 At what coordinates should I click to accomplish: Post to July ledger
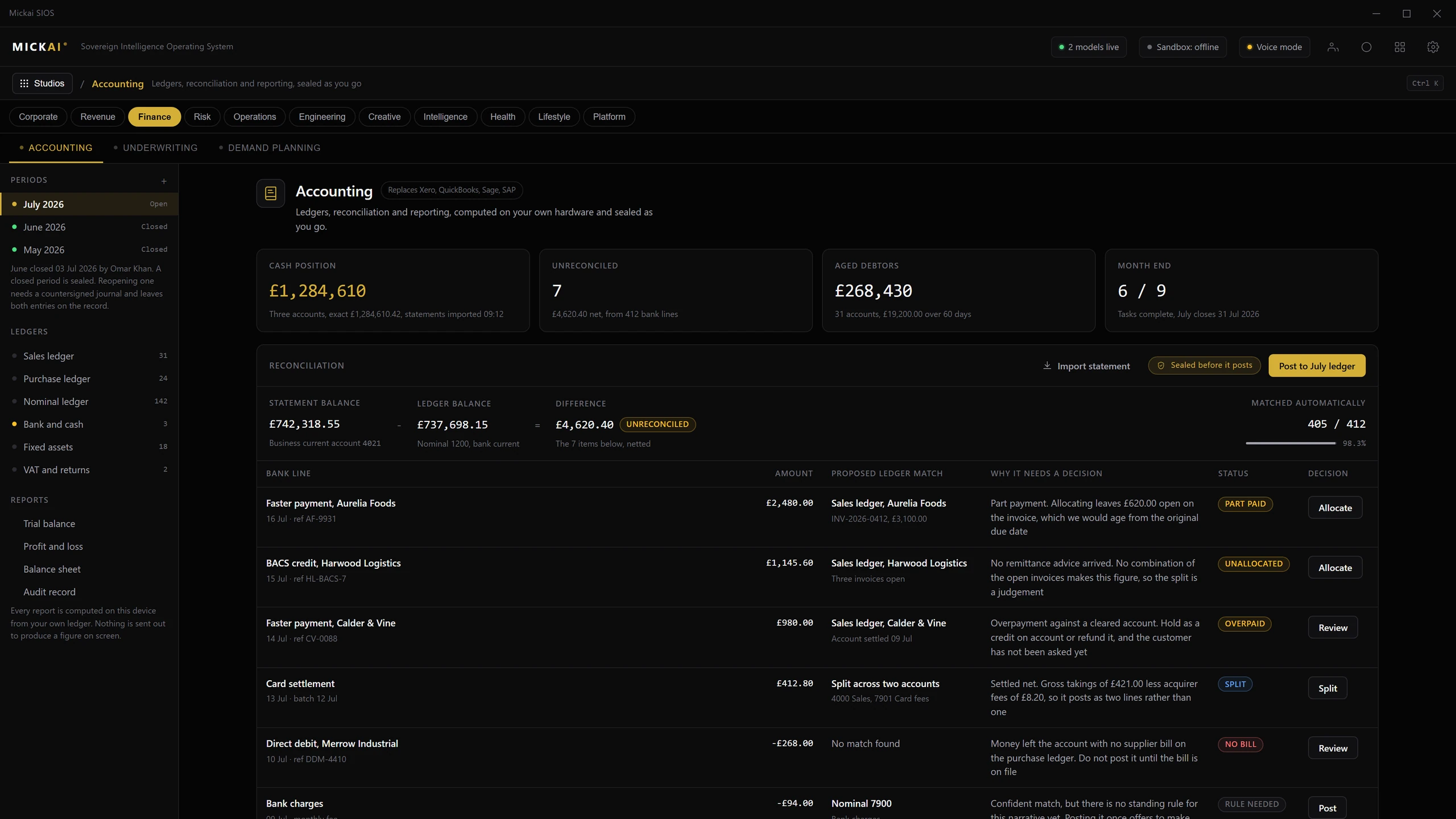1317,366
